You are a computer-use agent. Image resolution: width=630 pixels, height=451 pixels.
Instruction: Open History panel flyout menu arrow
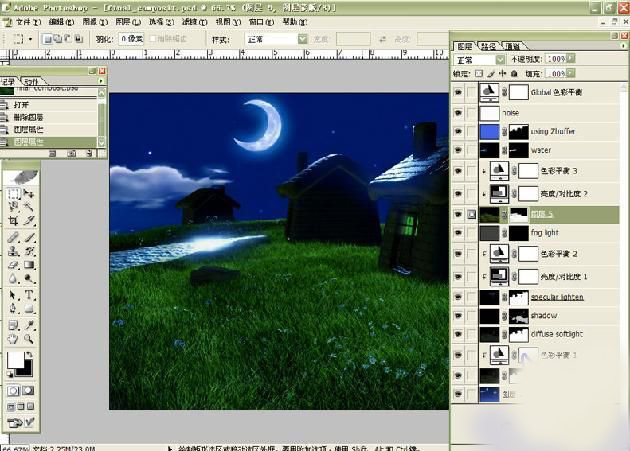tap(100, 81)
